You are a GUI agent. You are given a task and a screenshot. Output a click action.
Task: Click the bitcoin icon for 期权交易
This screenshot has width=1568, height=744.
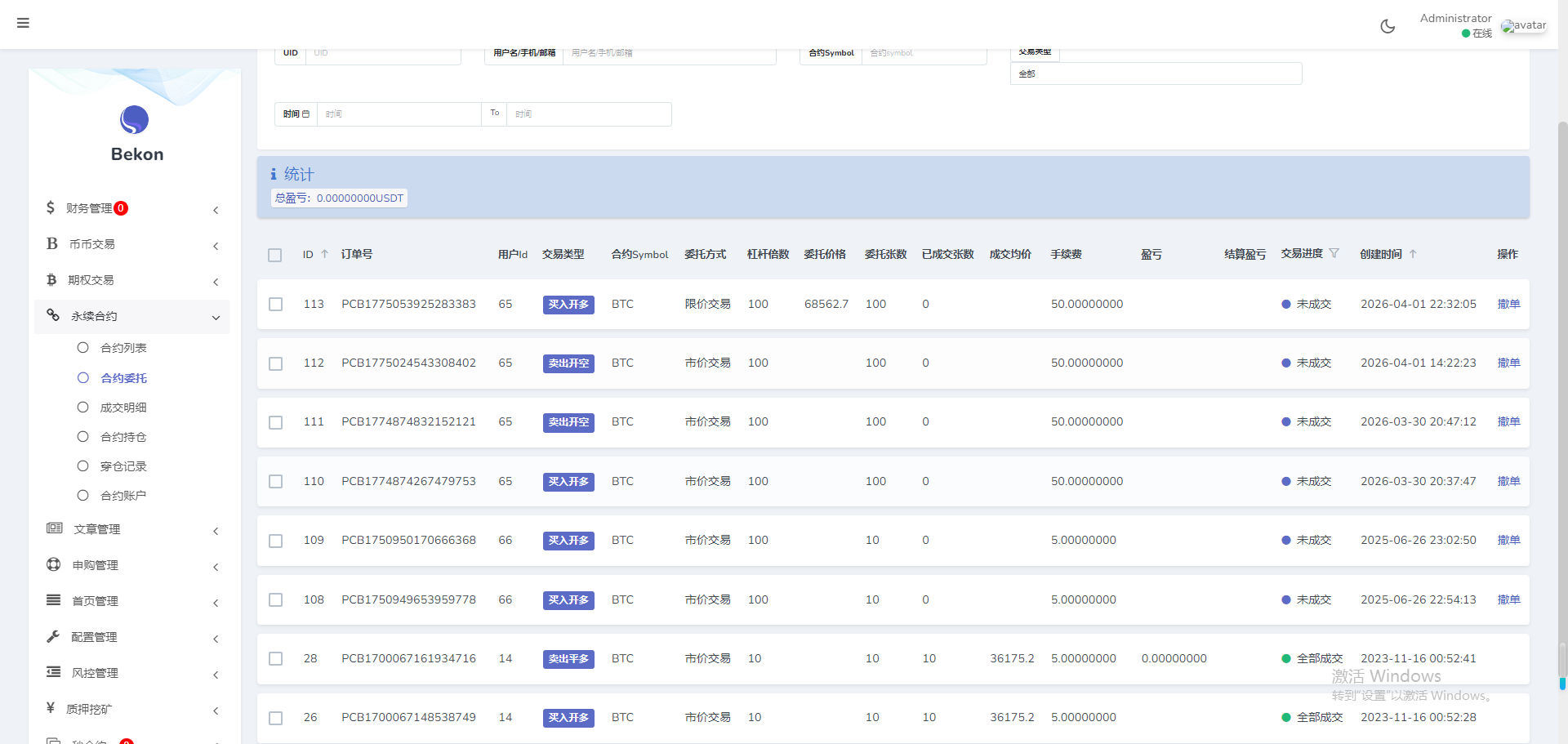51,279
